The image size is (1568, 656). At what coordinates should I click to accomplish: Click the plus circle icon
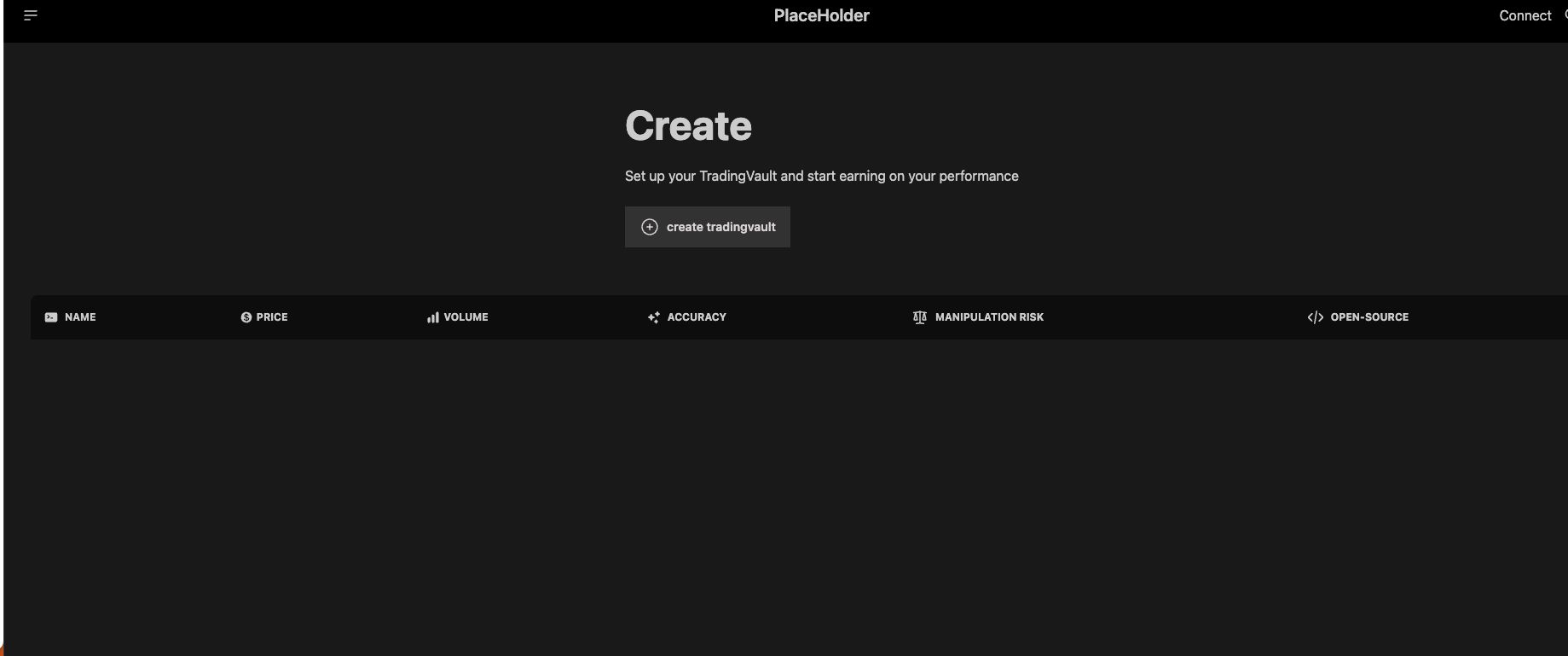(650, 227)
